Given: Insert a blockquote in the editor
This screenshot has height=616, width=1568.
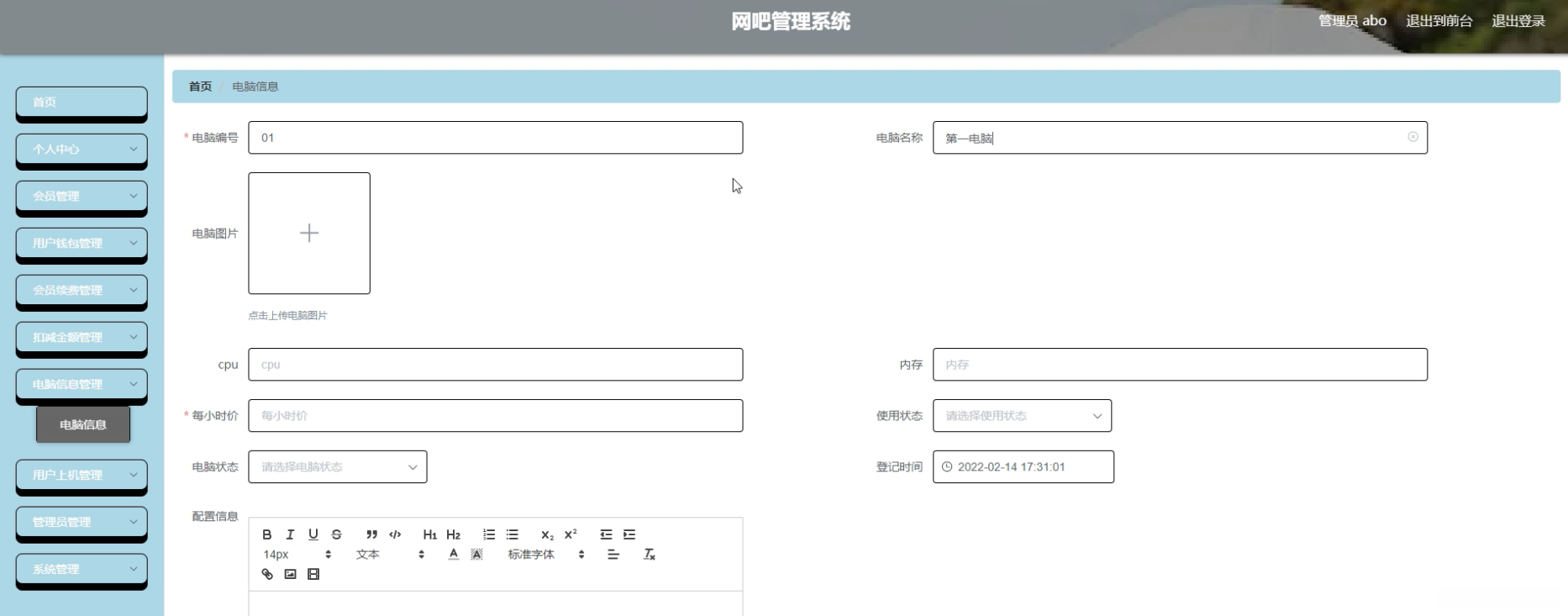Looking at the screenshot, I should [x=371, y=534].
